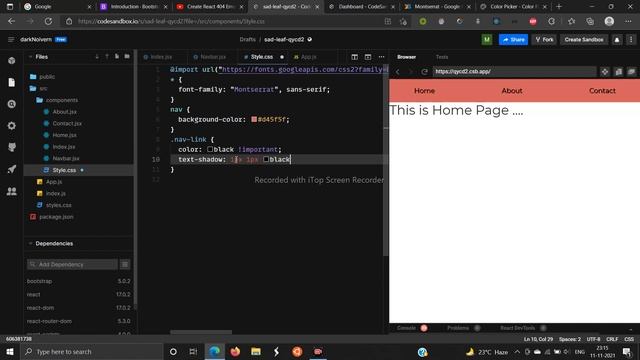Click the #d45f5f color swatch in editor
Screen dimensions: 640x360
[x=254, y=120]
